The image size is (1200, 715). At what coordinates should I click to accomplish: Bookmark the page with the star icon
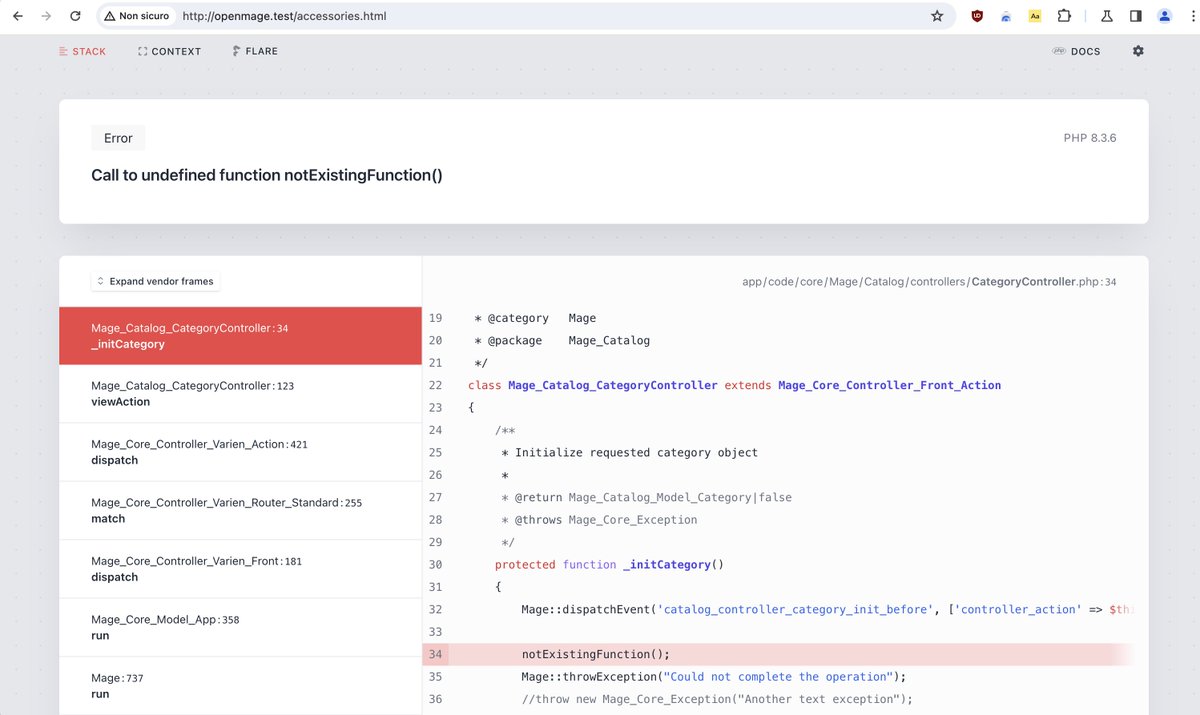[x=937, y=16]
